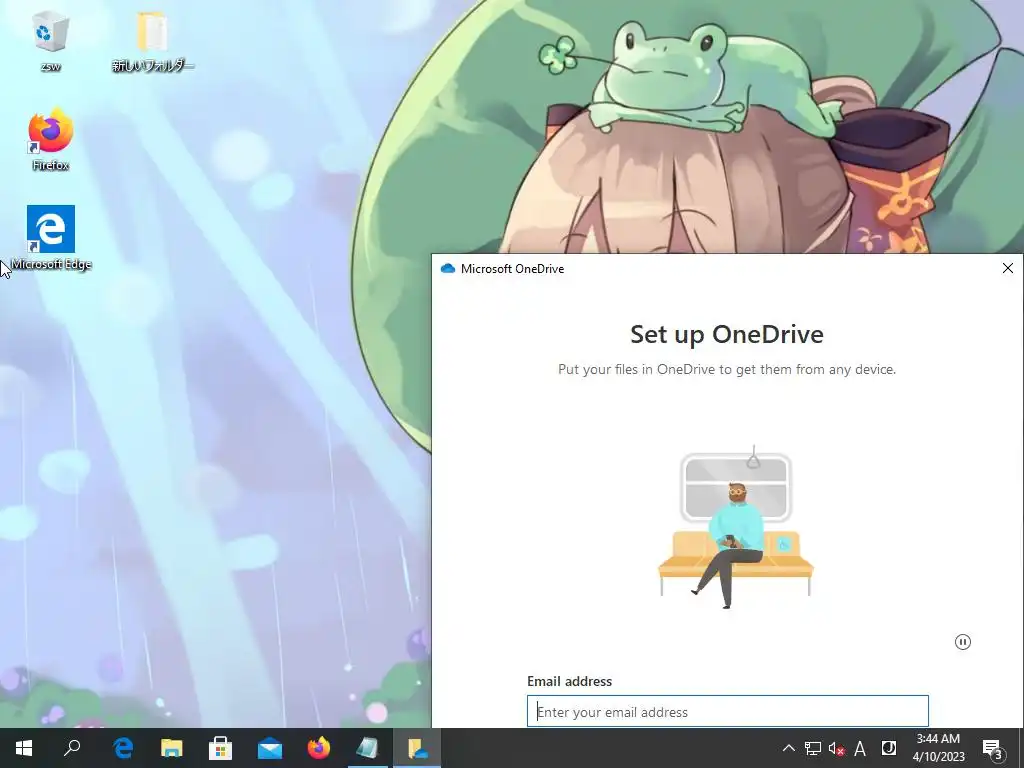The width and height of the screenshot is (1024, 768).
Task: Pause the OneDrive setup animation
Action: (963, 642)
